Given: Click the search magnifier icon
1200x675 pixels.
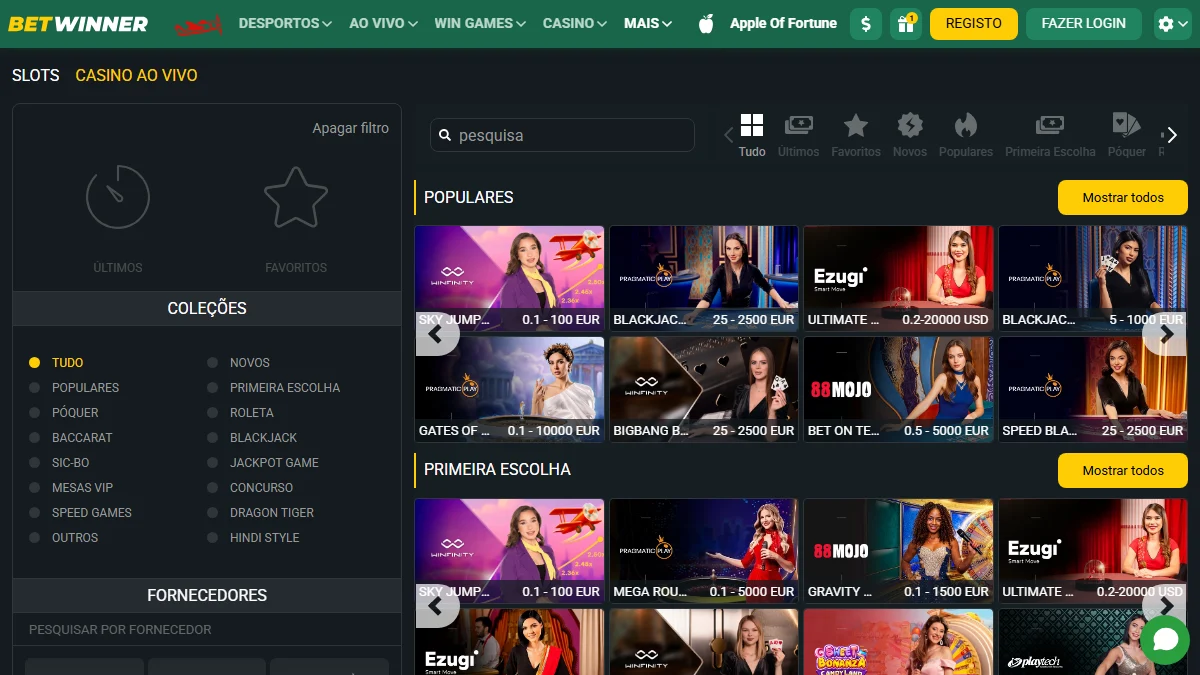Looking at the screenshot, I should (x=444, y=135).
